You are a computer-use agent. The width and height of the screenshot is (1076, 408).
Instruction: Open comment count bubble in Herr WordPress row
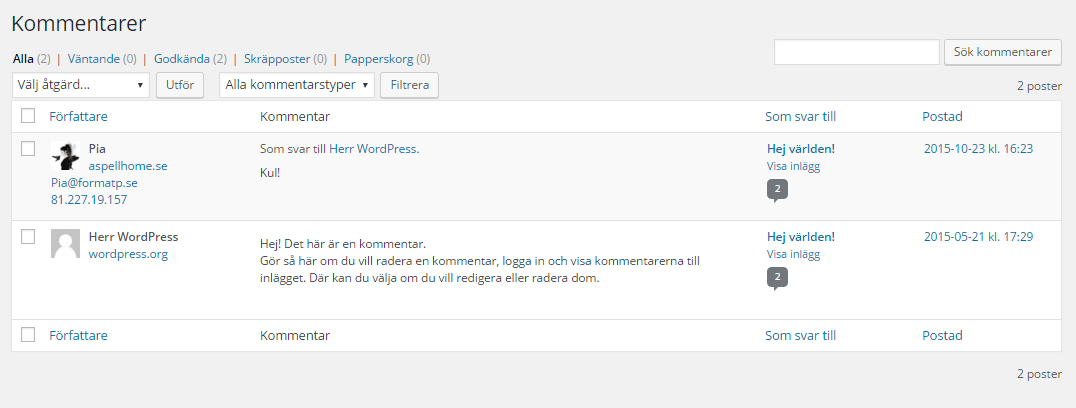pos(777,278)
